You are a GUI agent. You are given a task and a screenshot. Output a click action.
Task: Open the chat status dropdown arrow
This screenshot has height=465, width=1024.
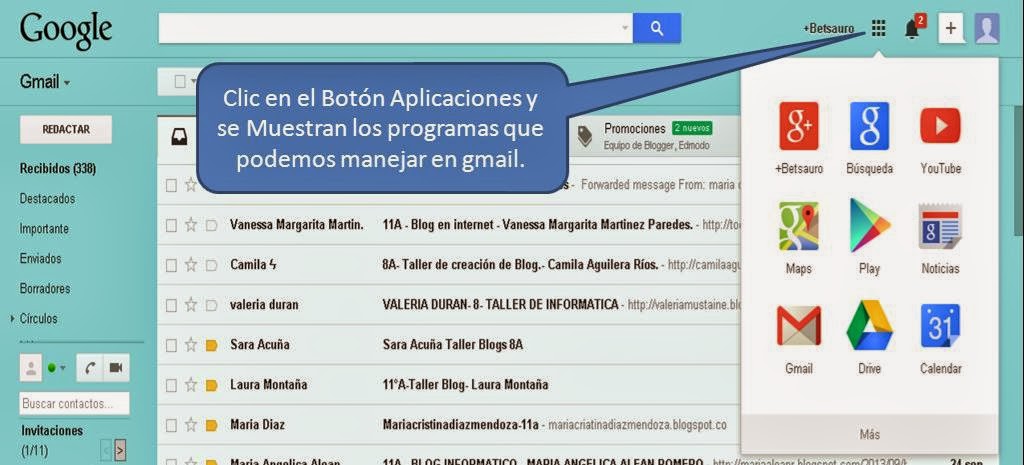tap(63, 368)
